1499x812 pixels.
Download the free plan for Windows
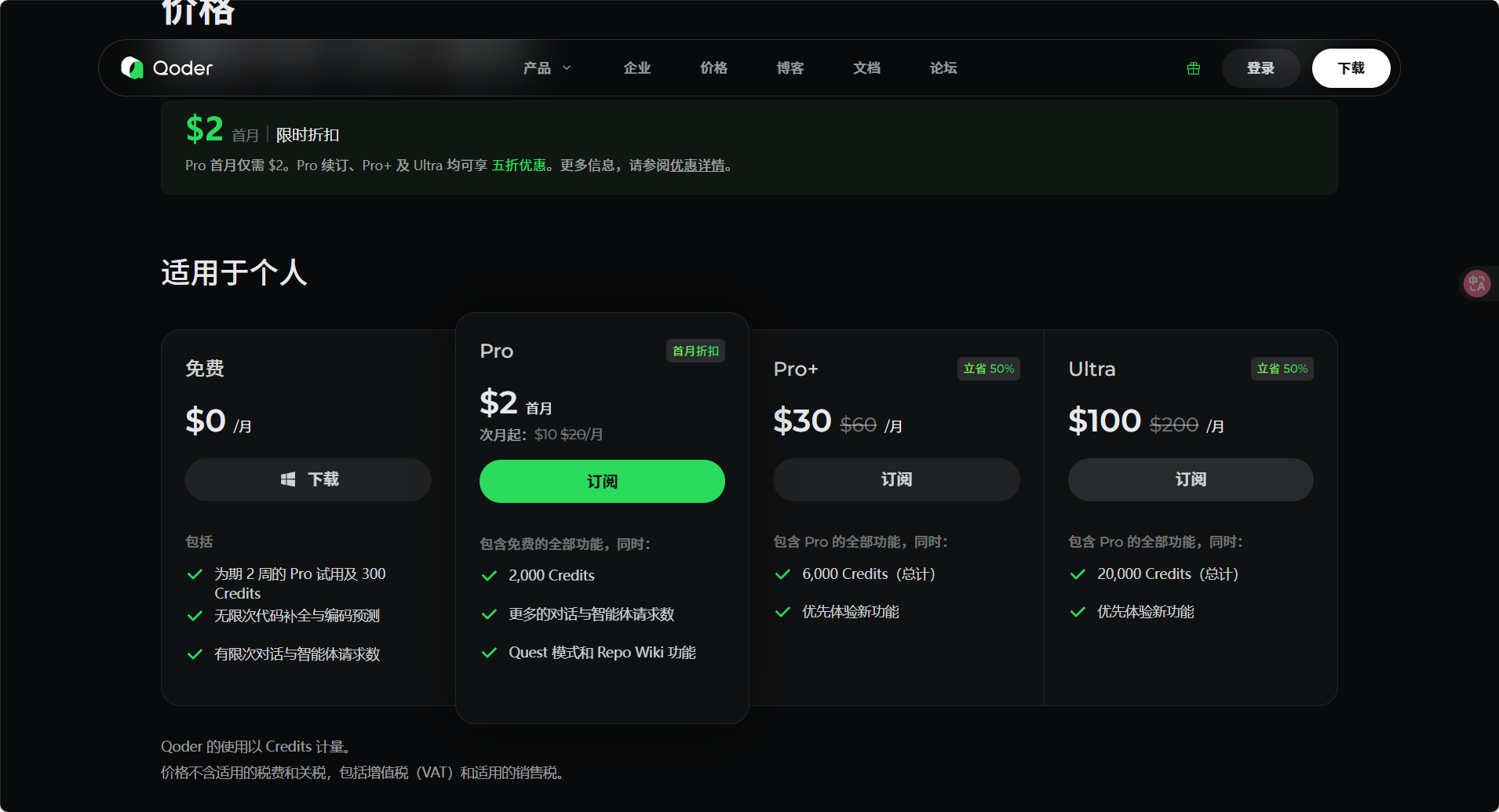(308, 479)
